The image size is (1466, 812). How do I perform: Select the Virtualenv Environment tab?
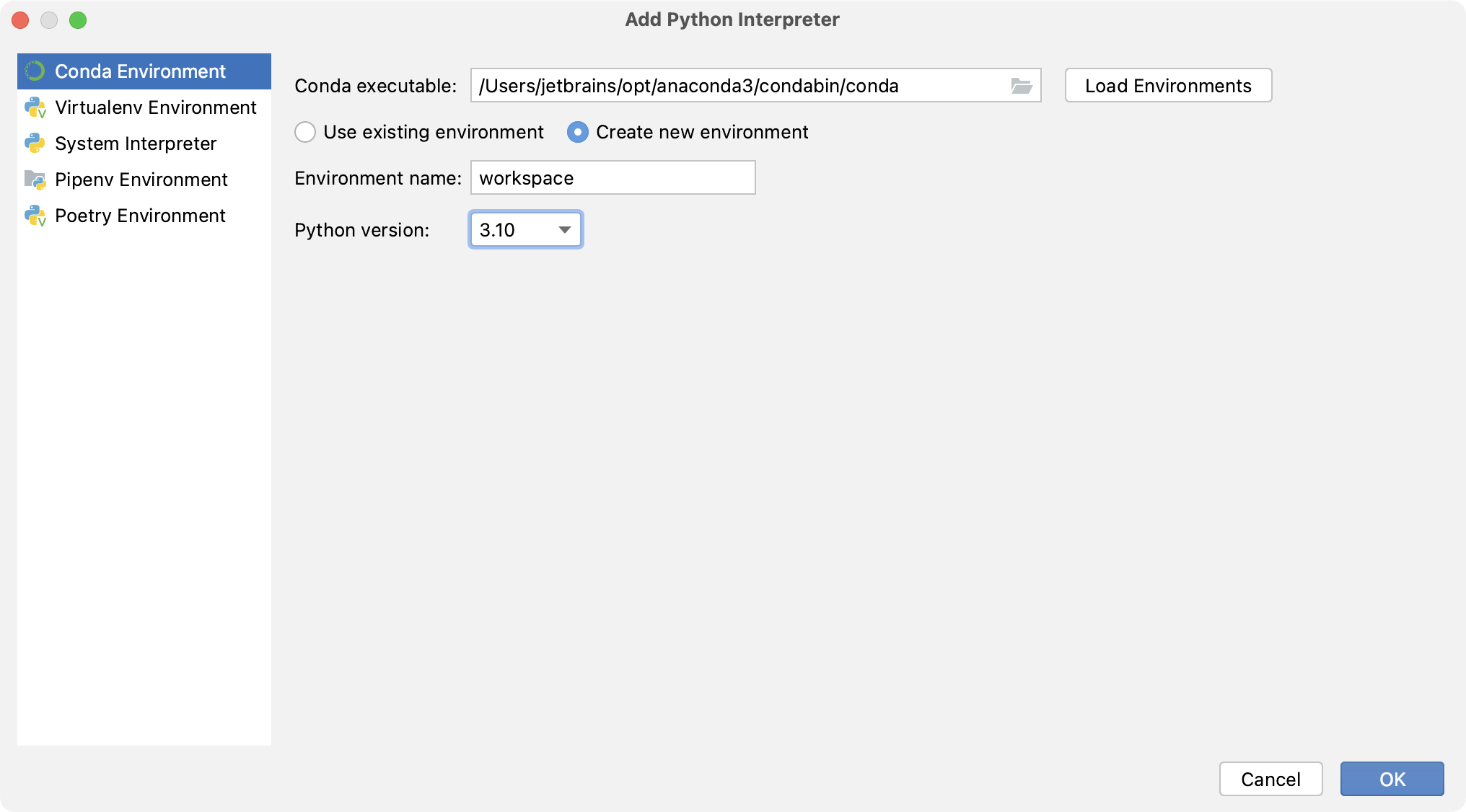click(x=154, y=107)
